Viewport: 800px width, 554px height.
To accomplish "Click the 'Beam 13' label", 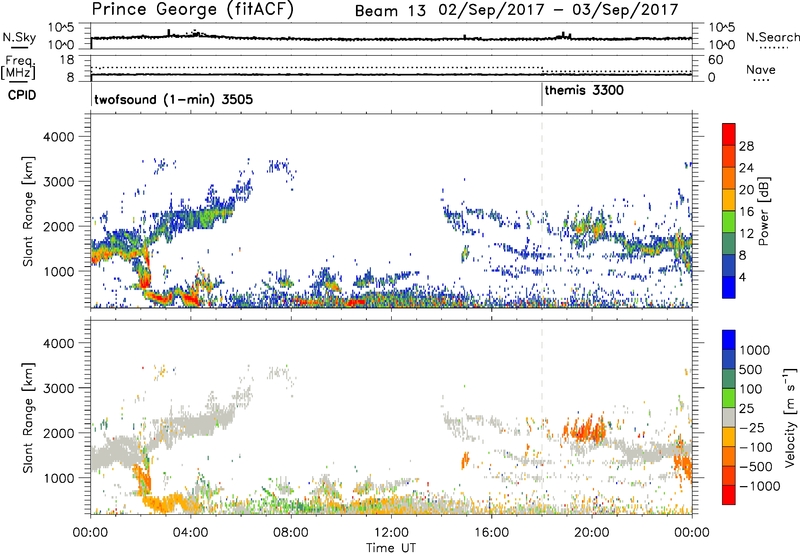I will pyautogui.click(x=390, y=11).
